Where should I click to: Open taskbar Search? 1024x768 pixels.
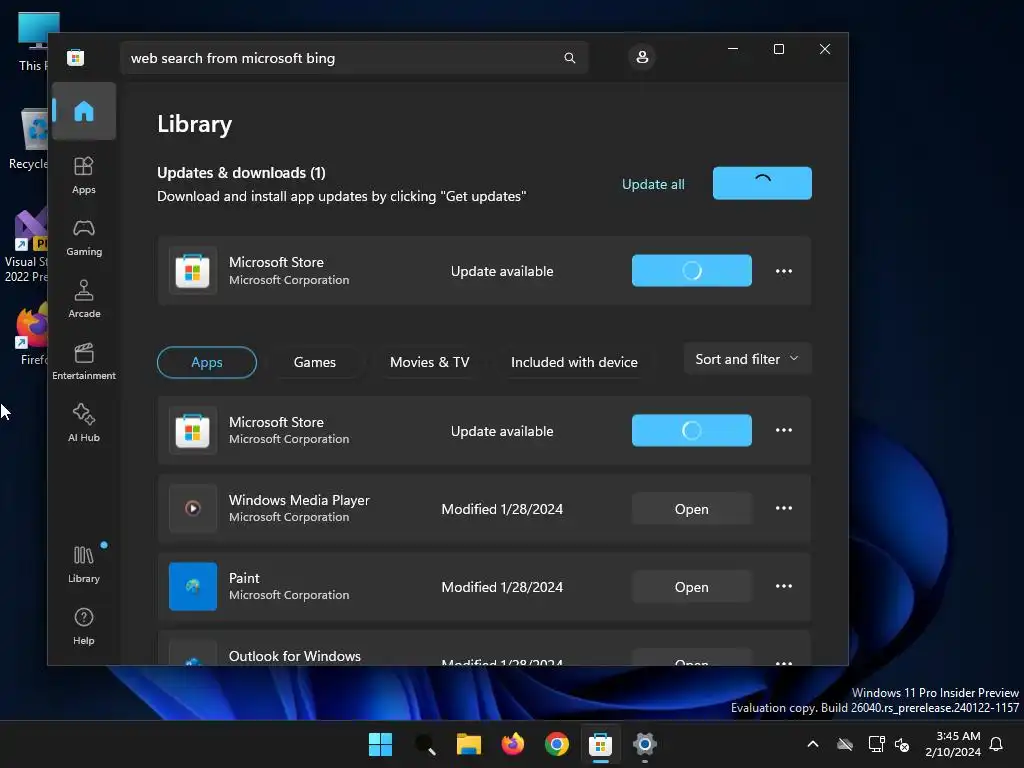424,744
